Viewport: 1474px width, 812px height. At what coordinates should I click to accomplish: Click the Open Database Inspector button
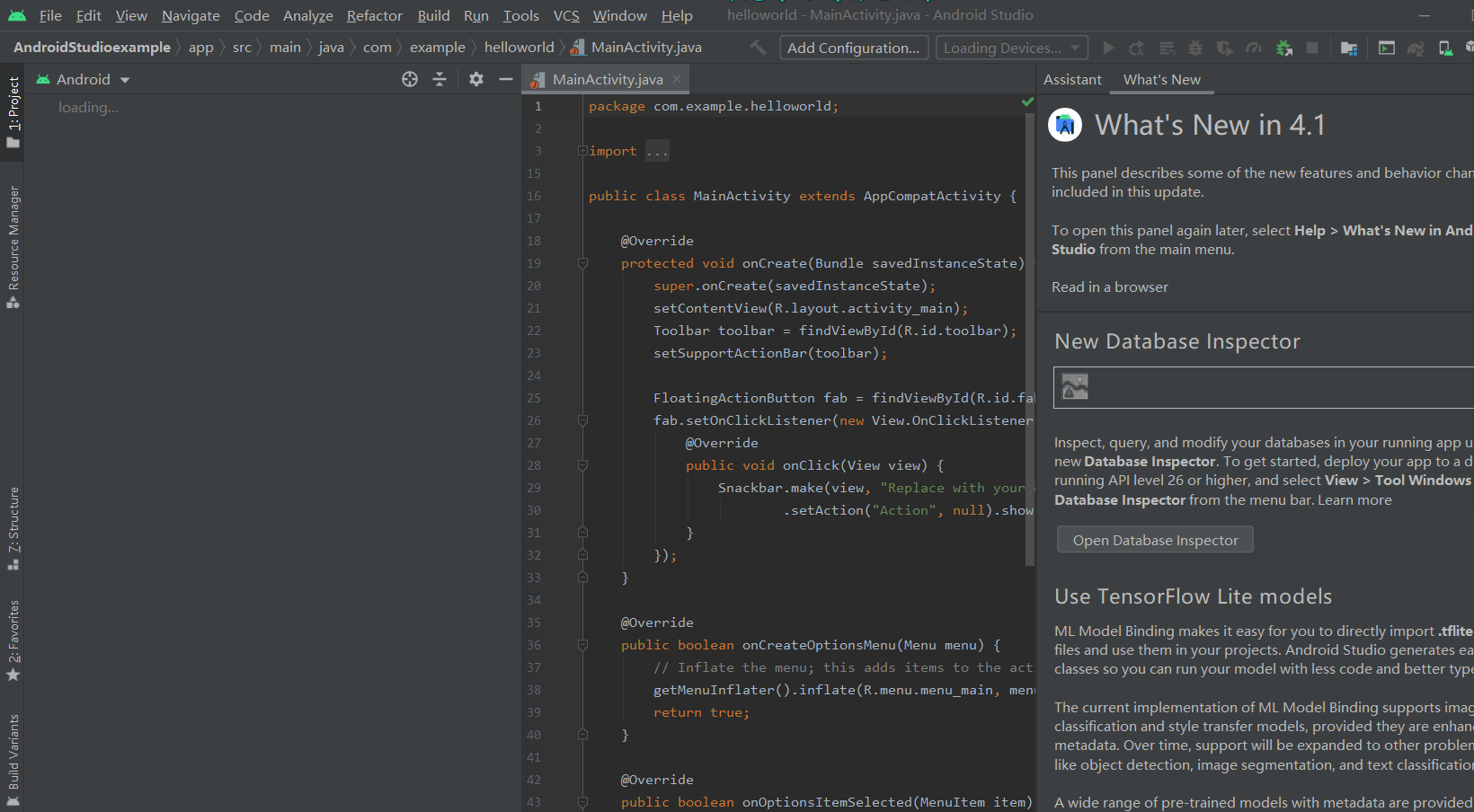click(x=1155, y=540)
